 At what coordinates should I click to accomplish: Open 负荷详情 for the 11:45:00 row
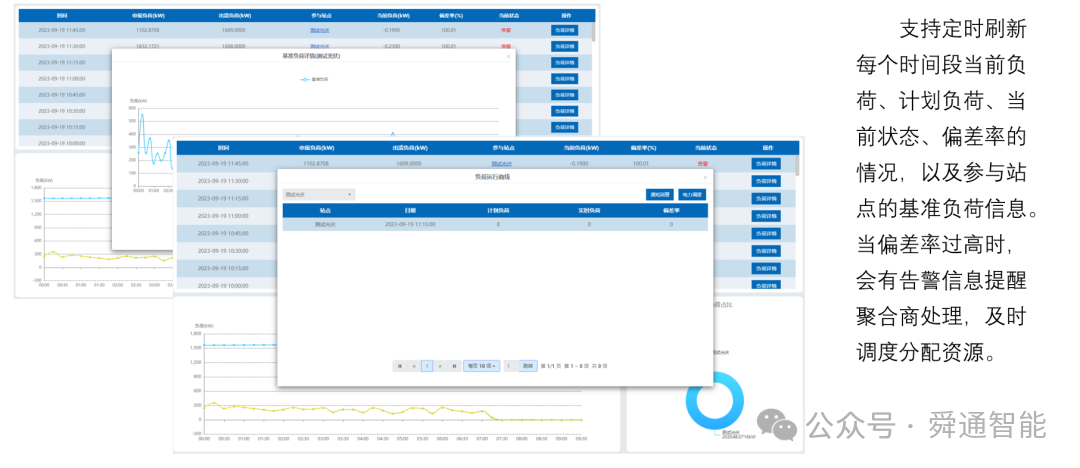[766, 164]
